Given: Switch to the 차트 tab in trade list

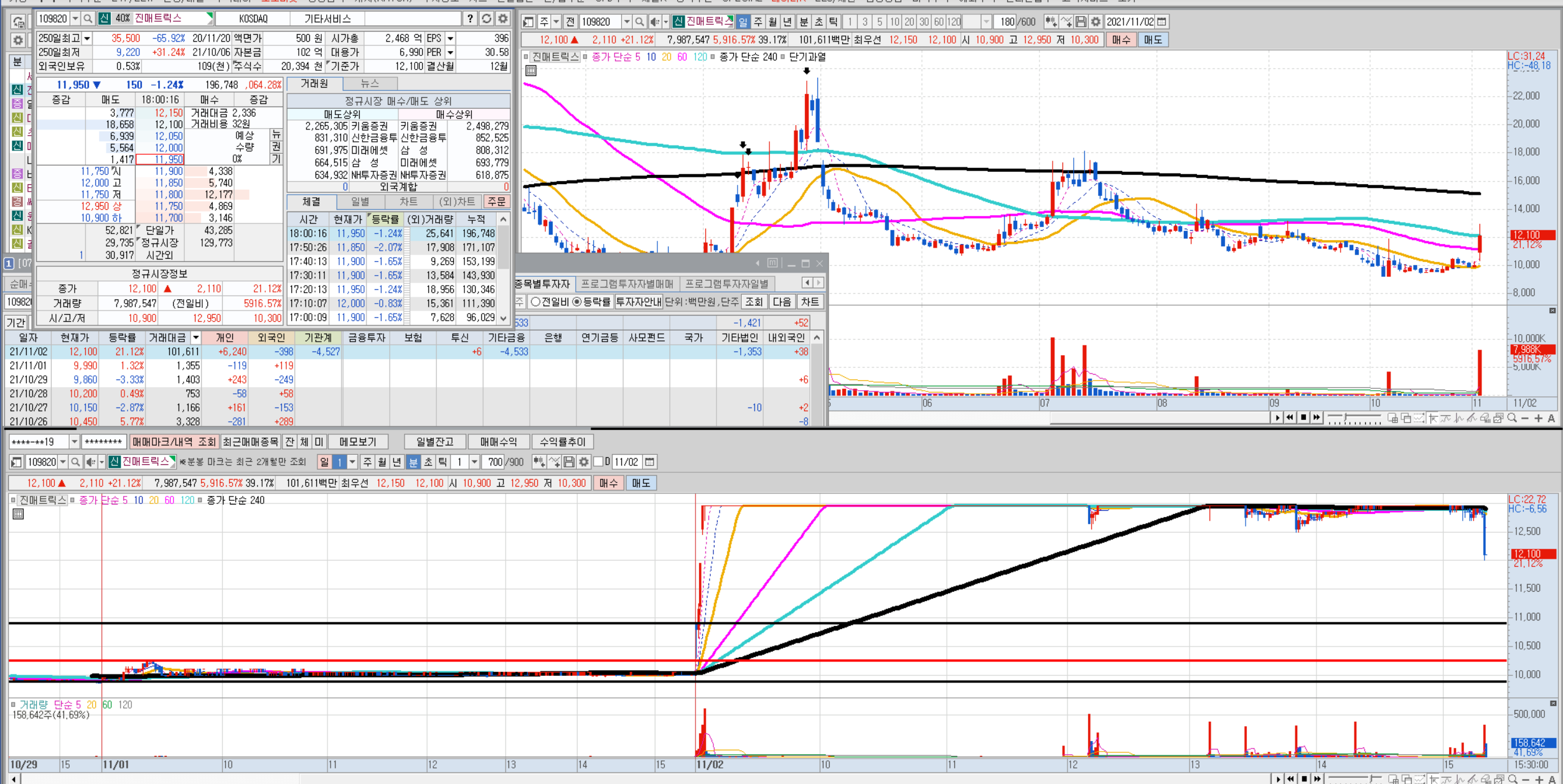Looking at the screenshot, I should point(408,202).
